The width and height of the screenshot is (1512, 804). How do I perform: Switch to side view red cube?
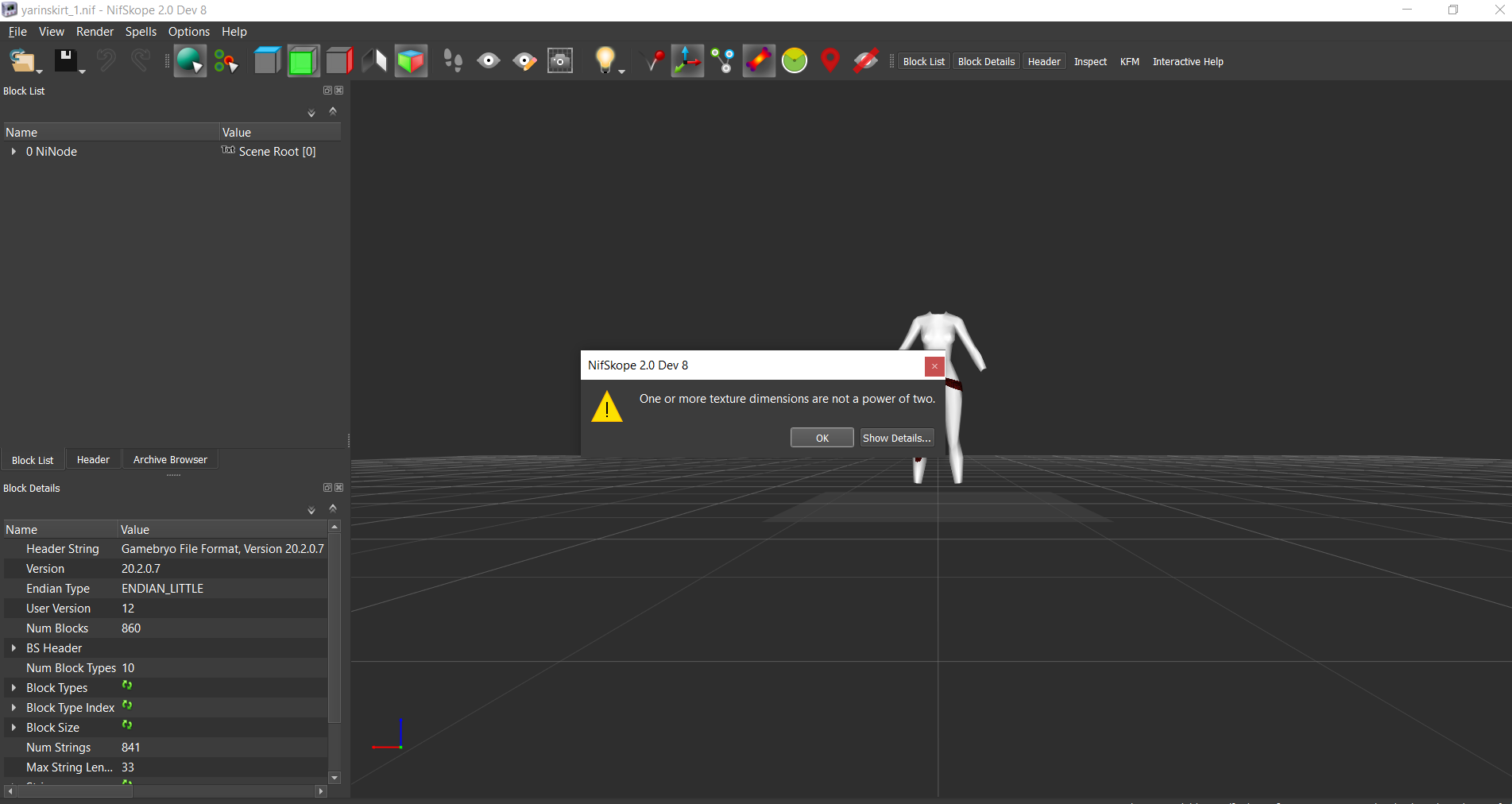[x=339, y=60]
